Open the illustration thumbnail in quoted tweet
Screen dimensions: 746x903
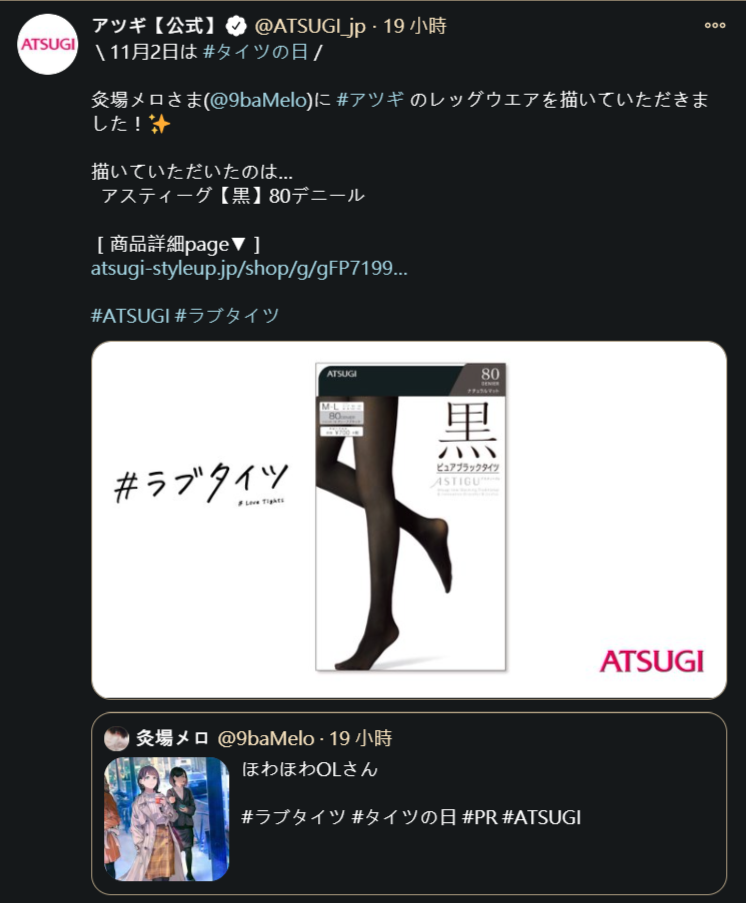coord(166,818)
